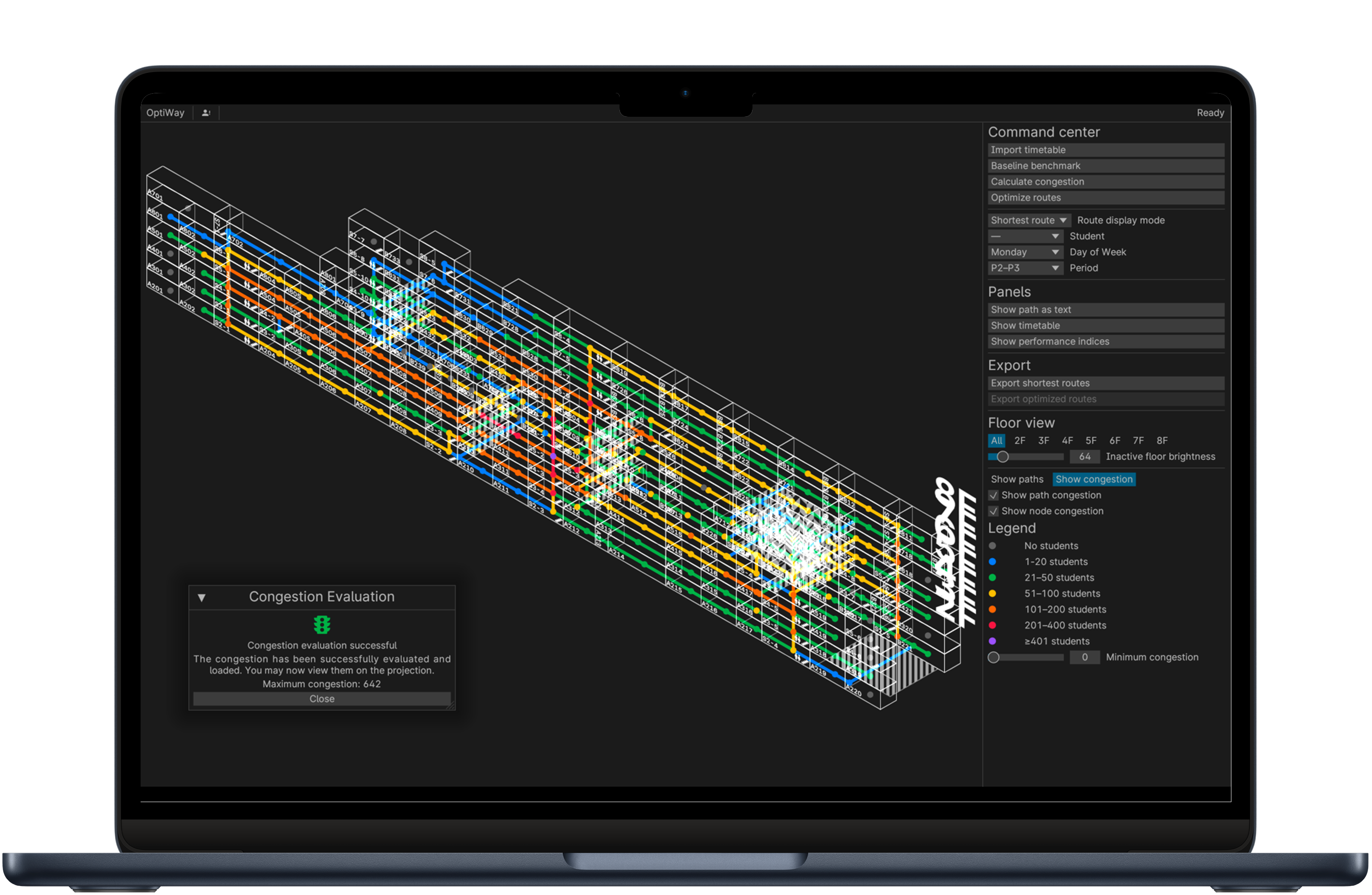1372x895 pixels.
Task: Select the 8F floor view
Action: coord(1162,441)
